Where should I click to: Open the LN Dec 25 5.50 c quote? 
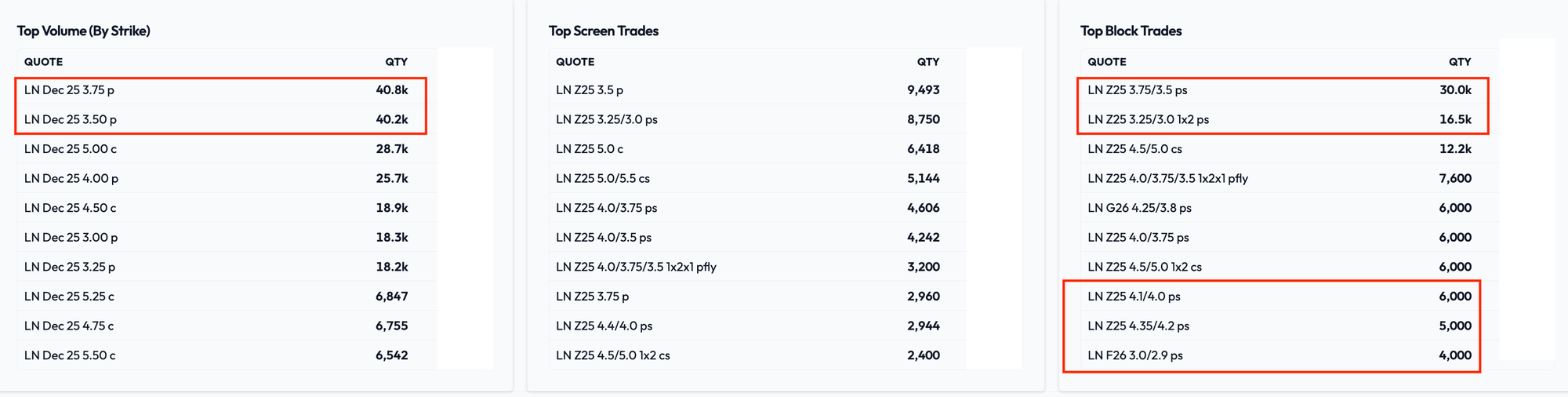(70, 355)
